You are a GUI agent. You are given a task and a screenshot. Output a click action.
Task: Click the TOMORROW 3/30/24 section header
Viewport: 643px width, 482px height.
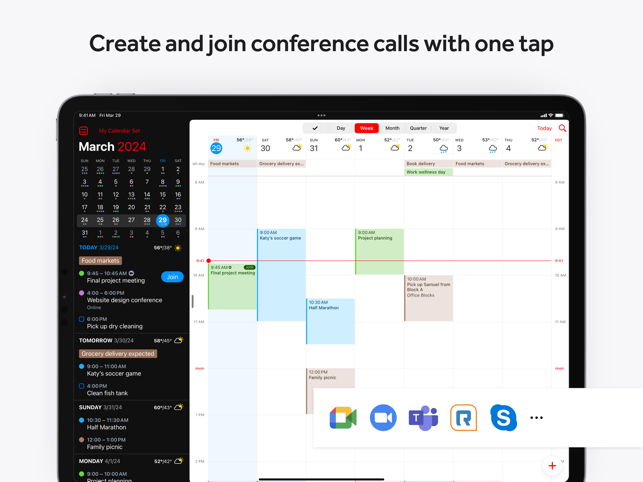106,341
